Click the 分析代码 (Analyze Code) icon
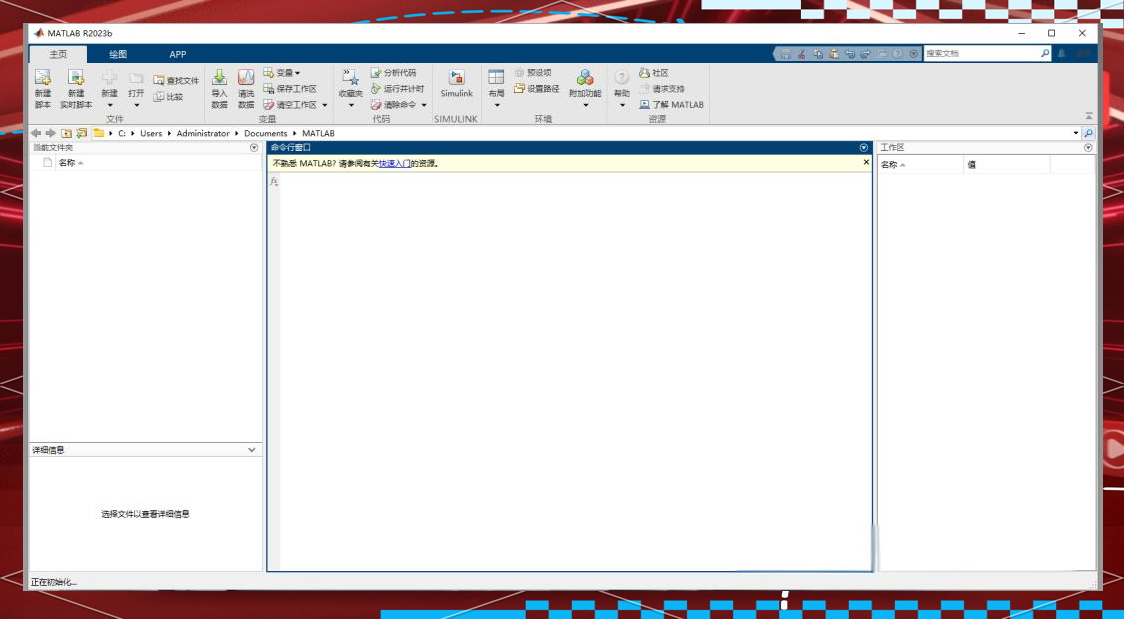1124x619 pixels. [393, 73]
